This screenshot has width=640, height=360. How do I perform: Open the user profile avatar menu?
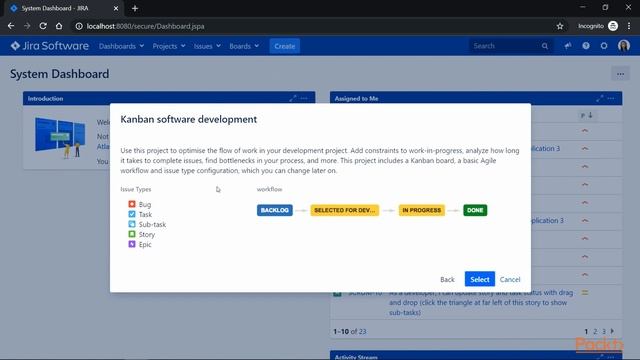[x=624, y=46]
